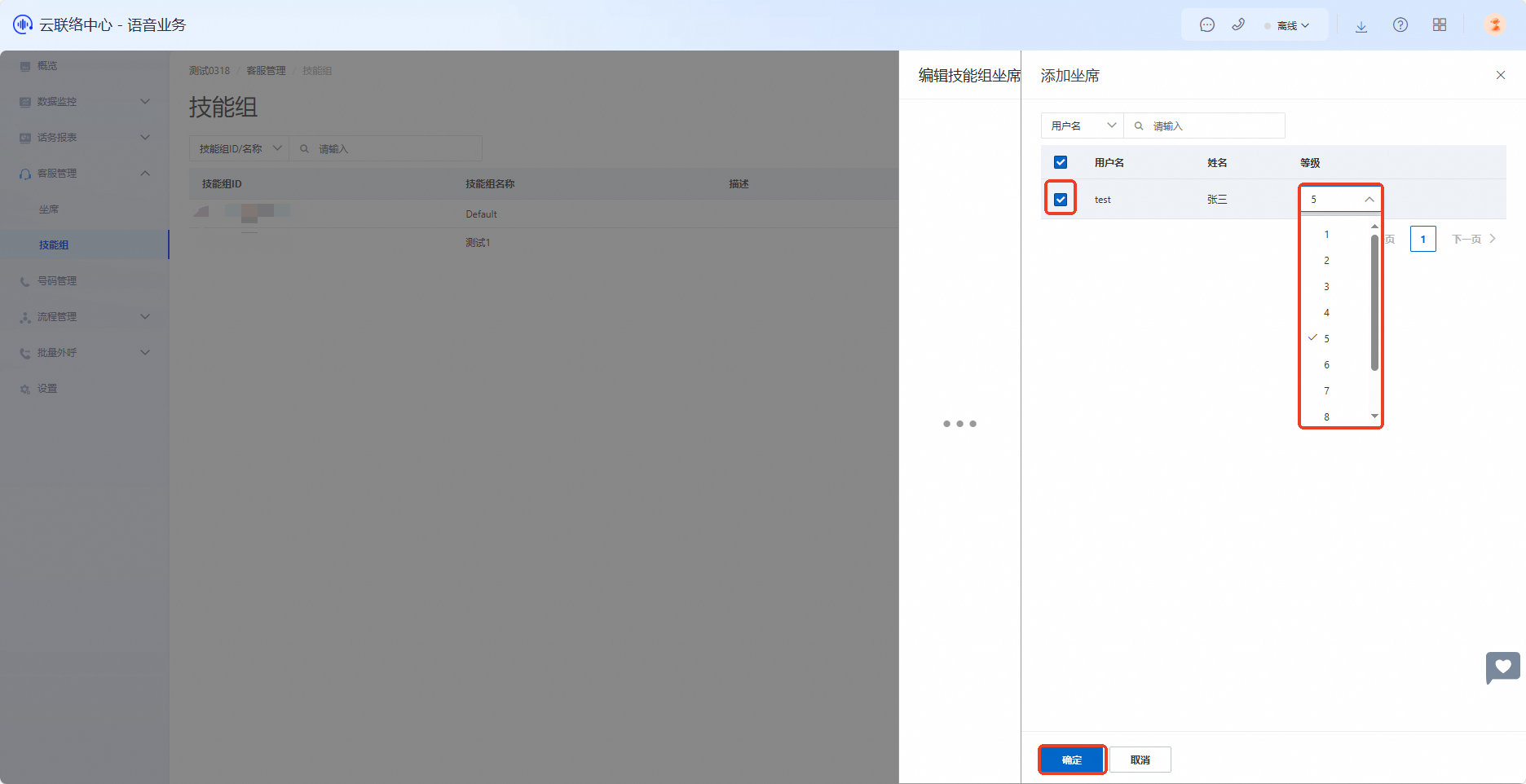
Task: Click the 等级 column header
Action: click(x=1310, y=163)
